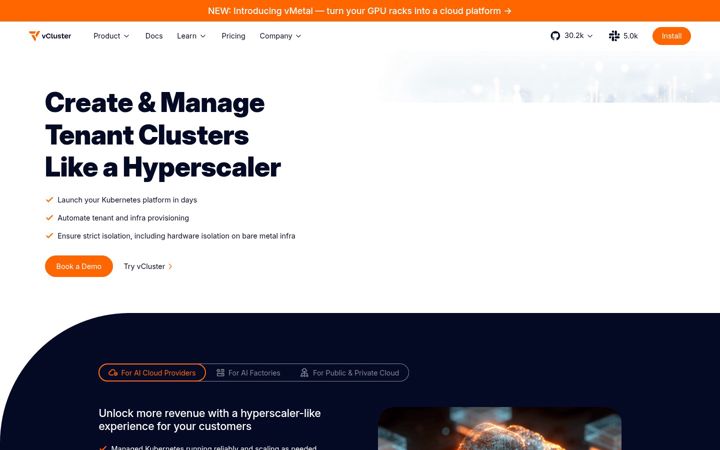The image size is (720, 450).
Task: Click the checkmark beside Ensure strict isolation
Action: tap(50, 236)
